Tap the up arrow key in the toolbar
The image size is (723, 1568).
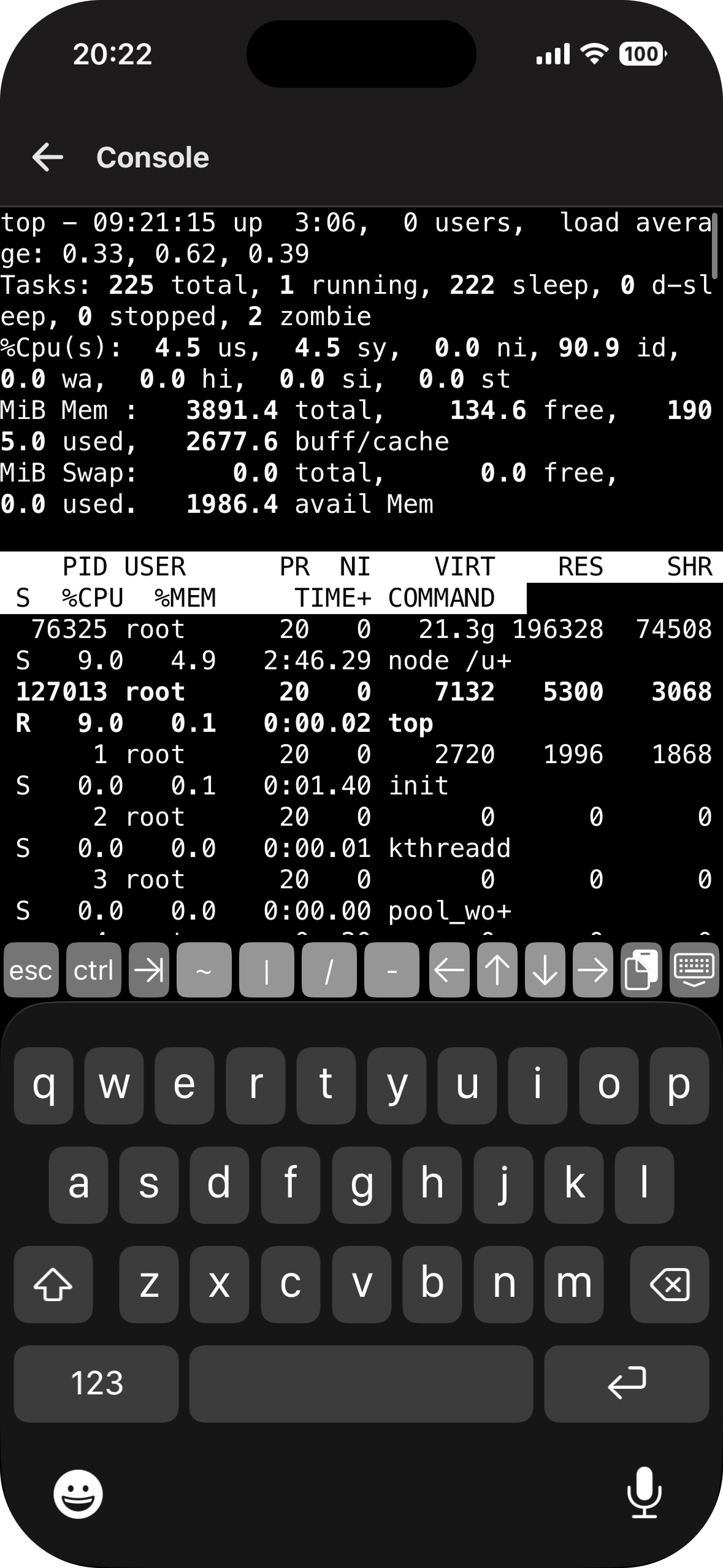pyautogui.click(x=497, y=970)
